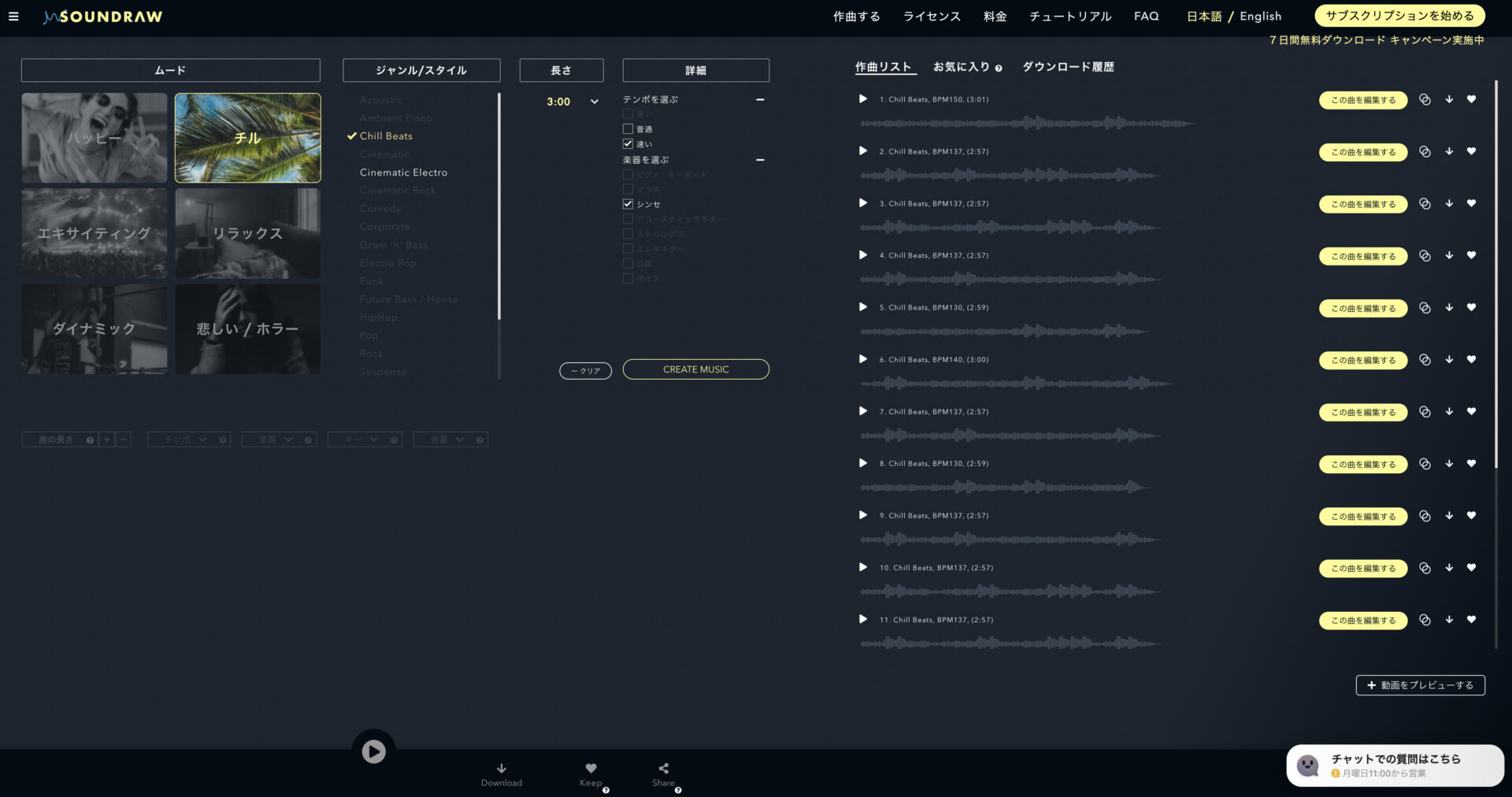
Task: Click the Share icon in the bottom bar
Action: tap(662, 768)
